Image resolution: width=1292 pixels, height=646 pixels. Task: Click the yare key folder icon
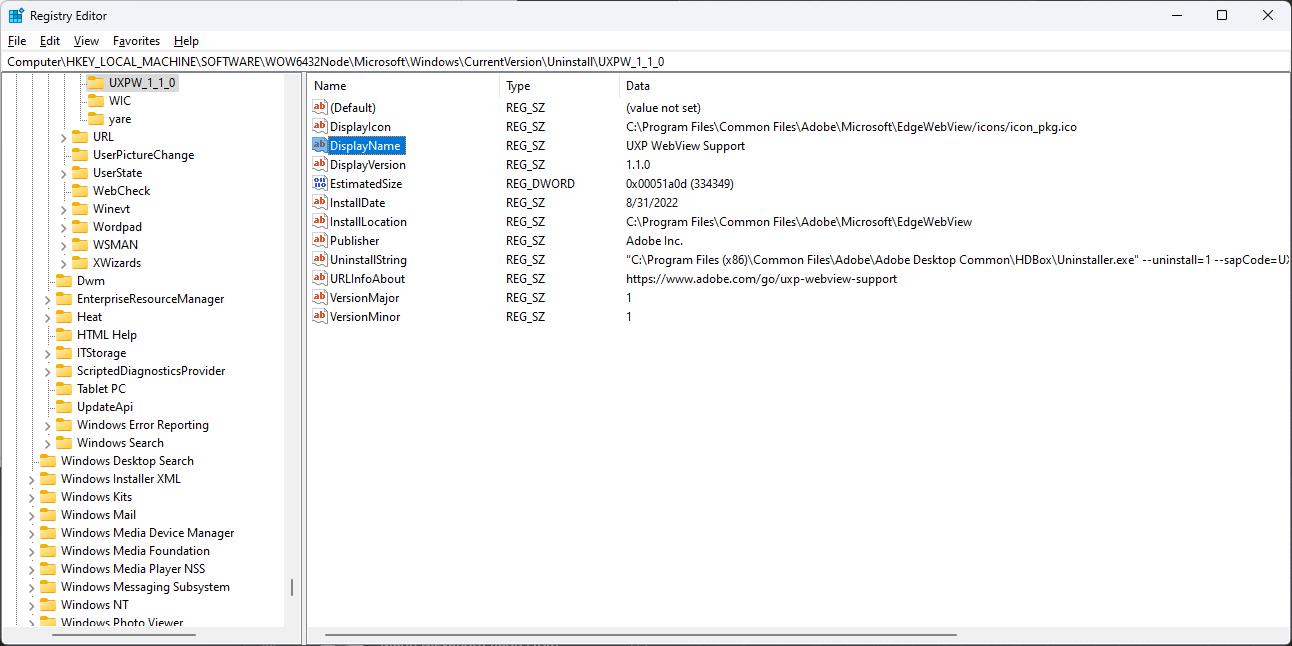click(95, 119)
